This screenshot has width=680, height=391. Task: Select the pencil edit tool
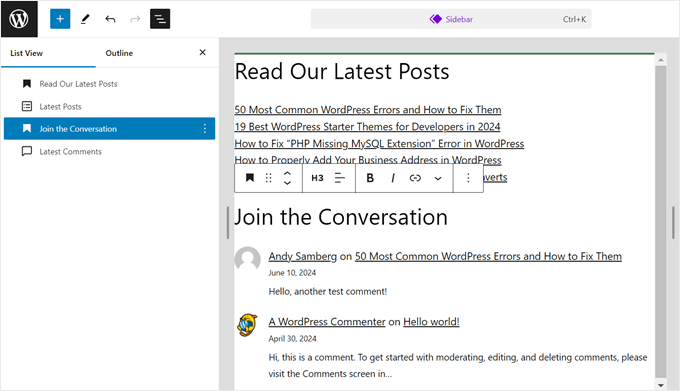[x=85, y=19]
